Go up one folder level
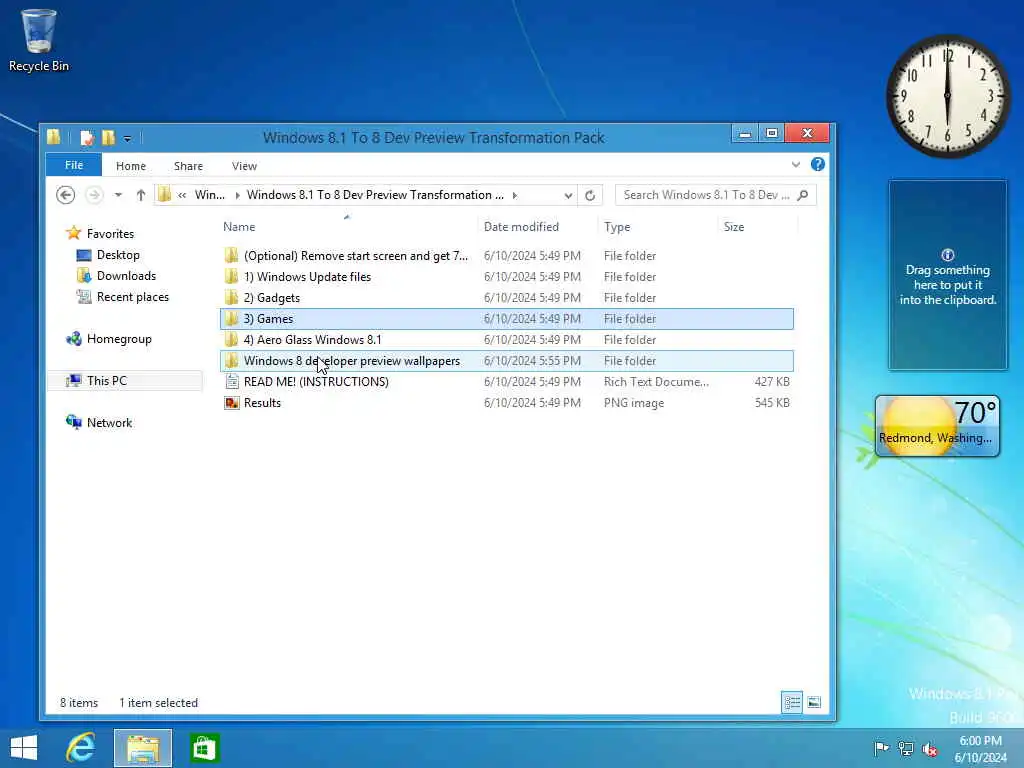1024x768 pixels. 140,195
